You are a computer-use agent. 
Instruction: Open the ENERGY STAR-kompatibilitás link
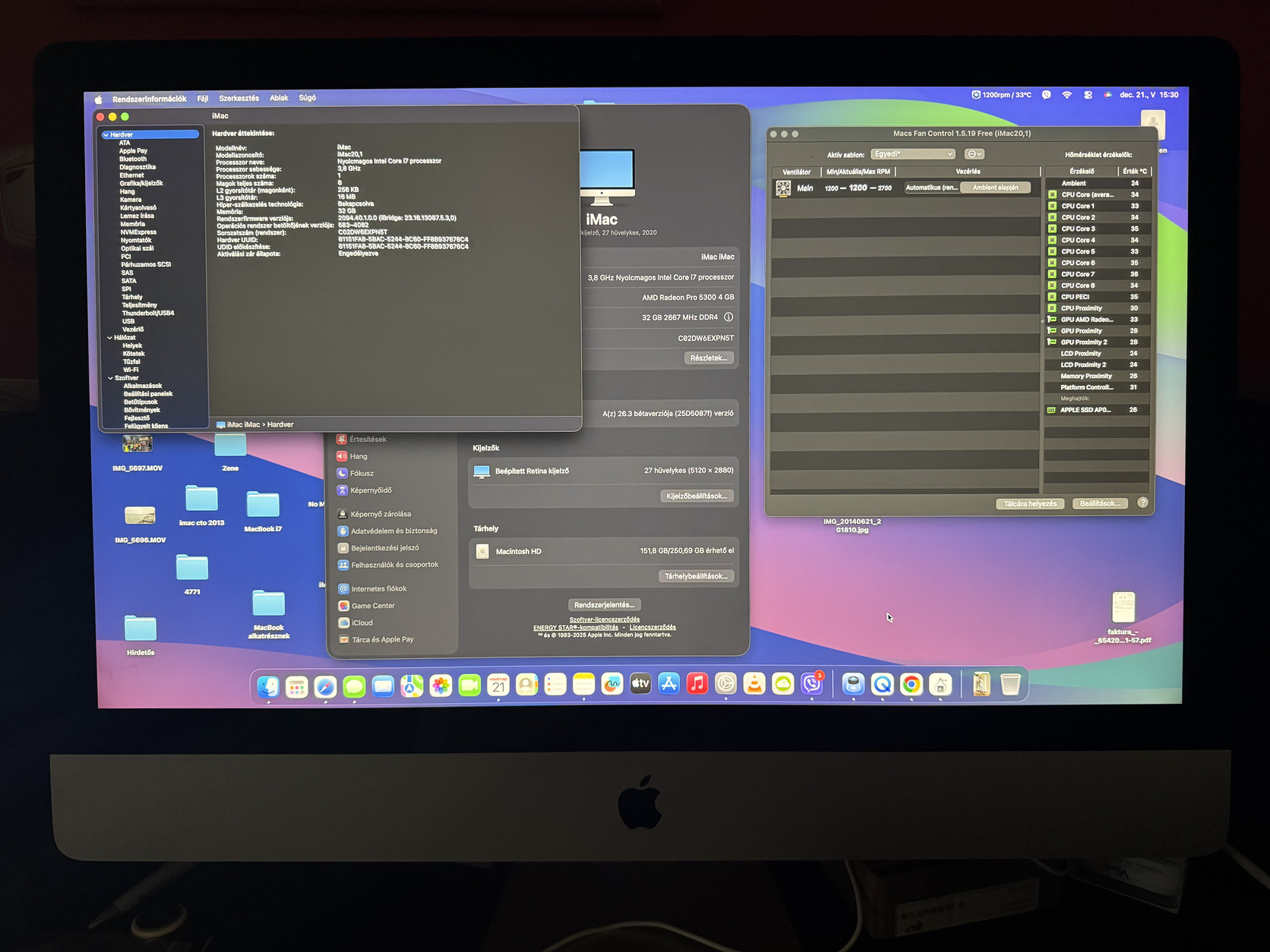576,628
